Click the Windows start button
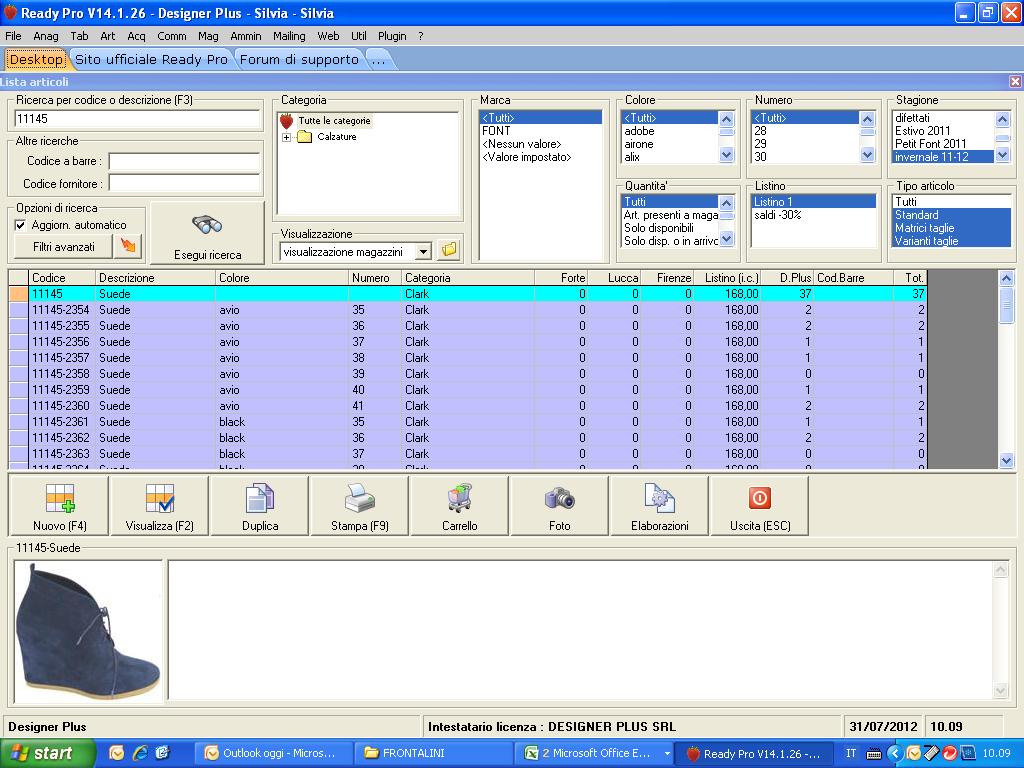Image resolution: width=1024 pixels, height=768 pixels. [48, 753]
